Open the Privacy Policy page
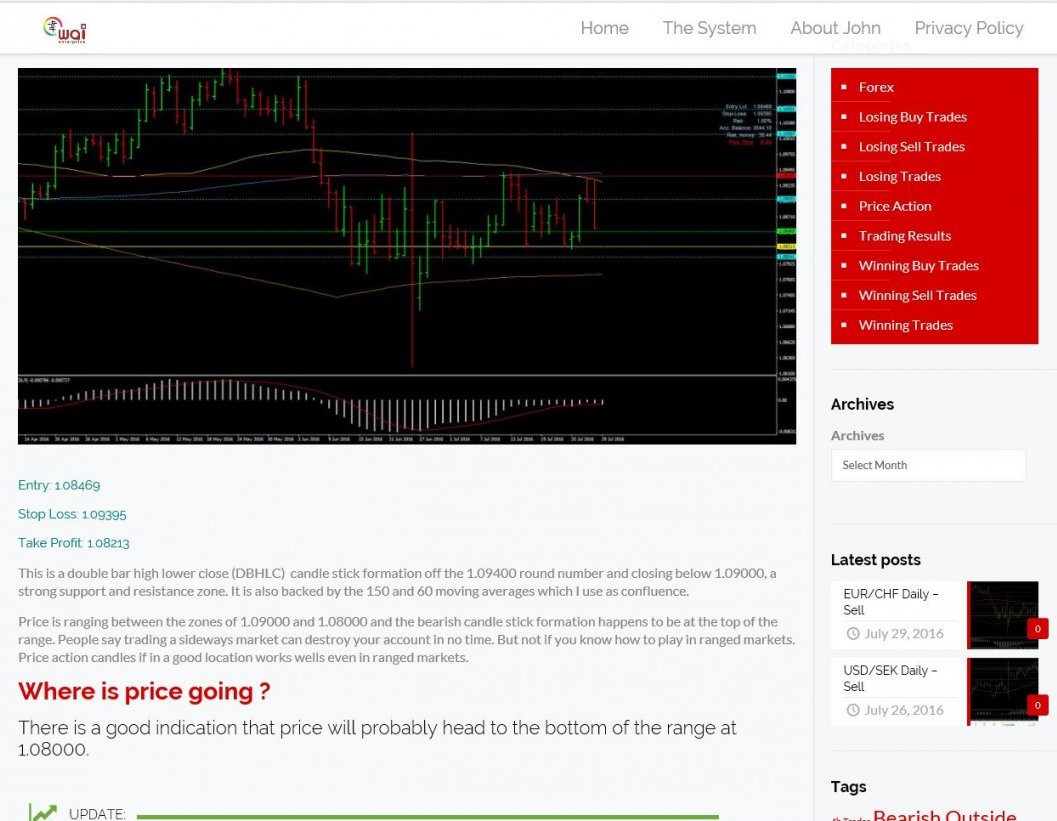Viewport: 1057px width, 821px height. 969,28
